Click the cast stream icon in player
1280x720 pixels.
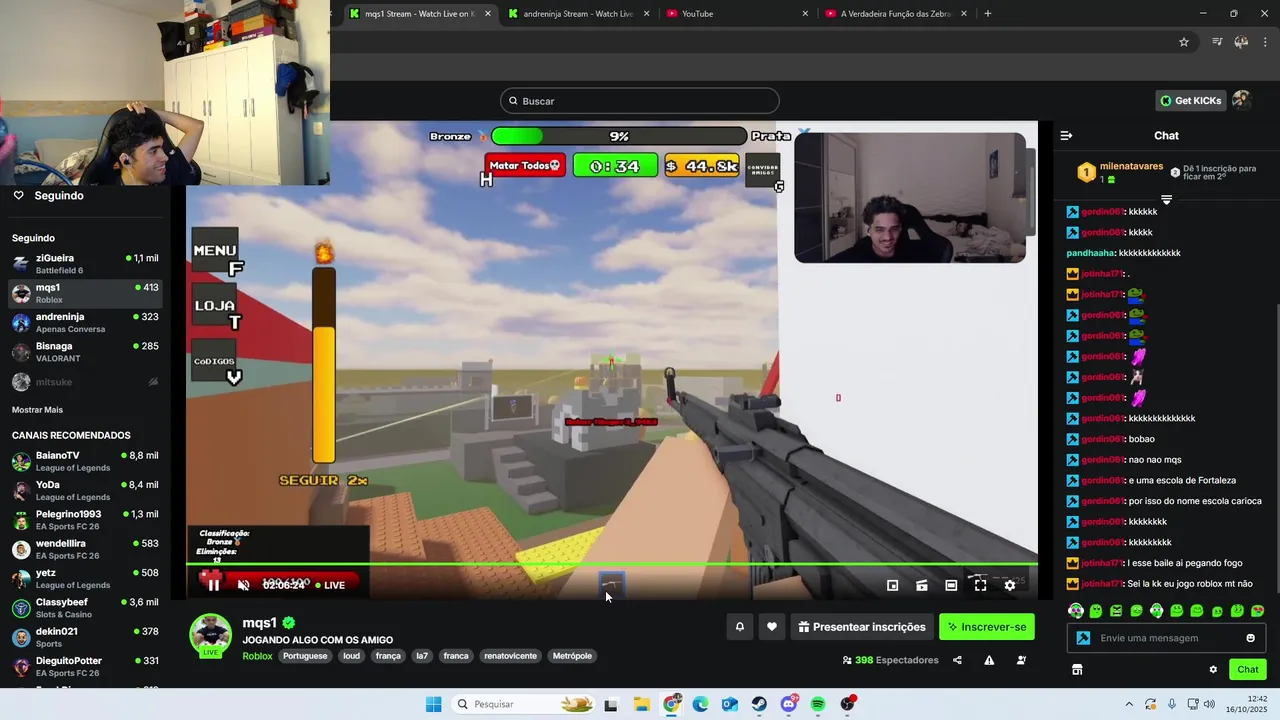[x=922, y=585]
